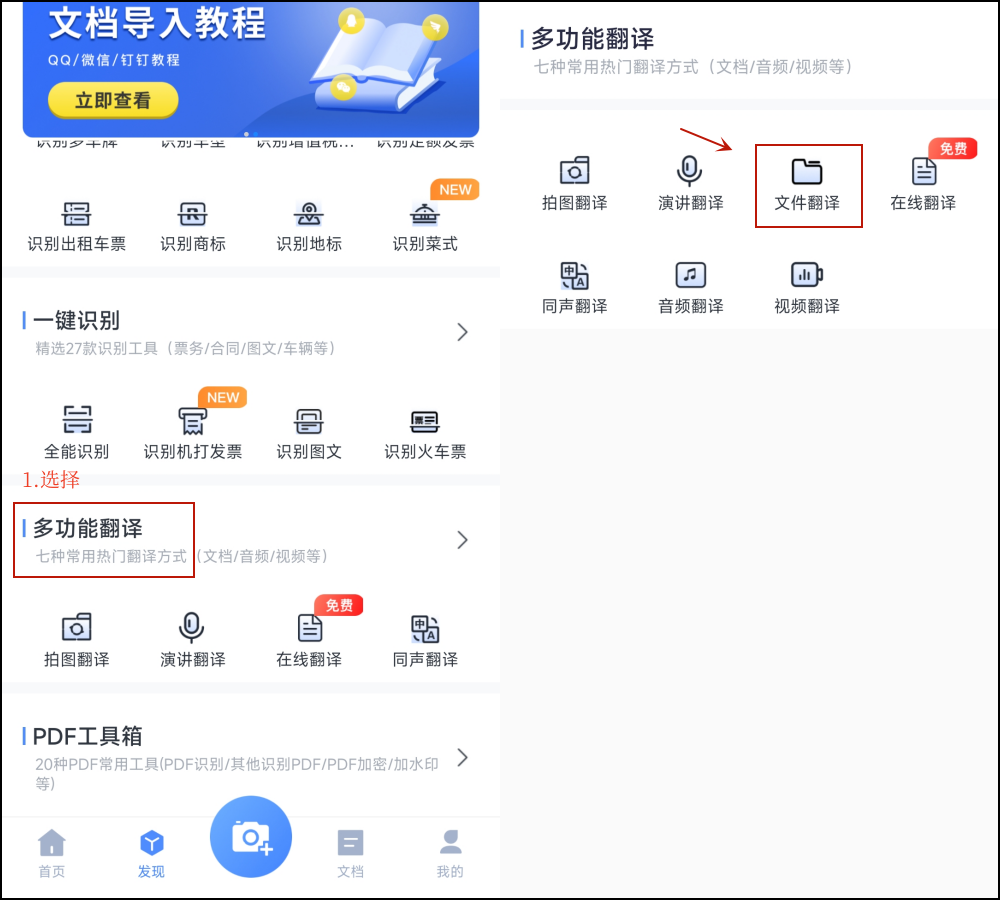
Task: Expand the PDF工具箱 section arrow
Action: point(462,757)
